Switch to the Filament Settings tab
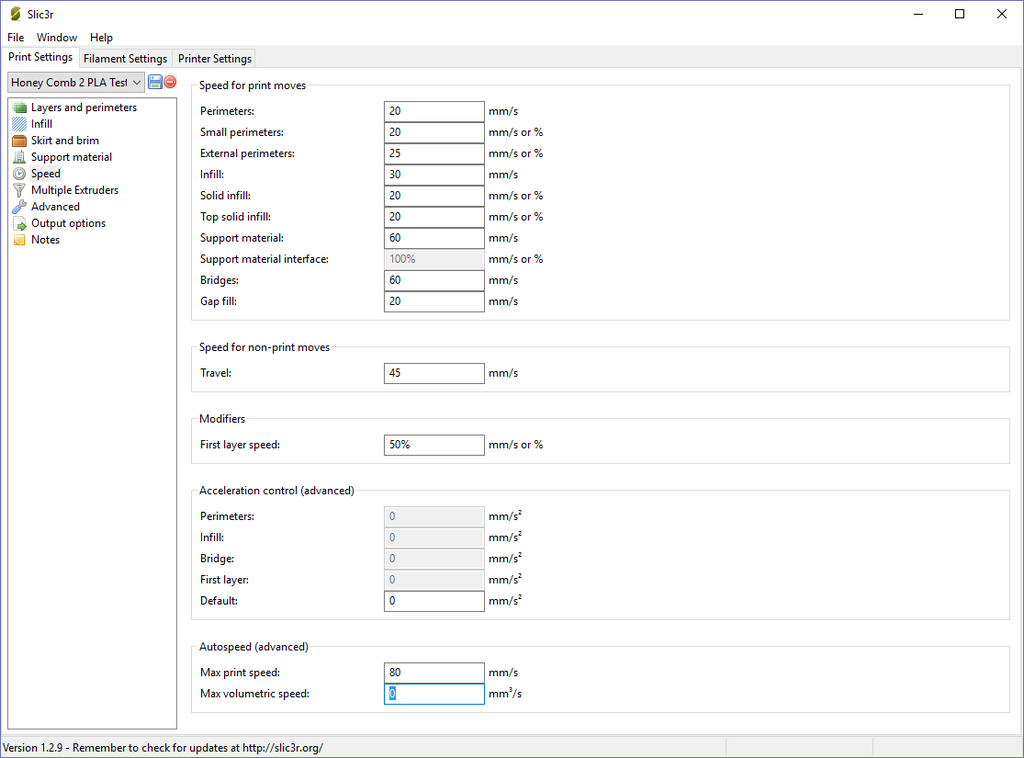This screenshot has width=1024, height=758. (x=125, y=59)
